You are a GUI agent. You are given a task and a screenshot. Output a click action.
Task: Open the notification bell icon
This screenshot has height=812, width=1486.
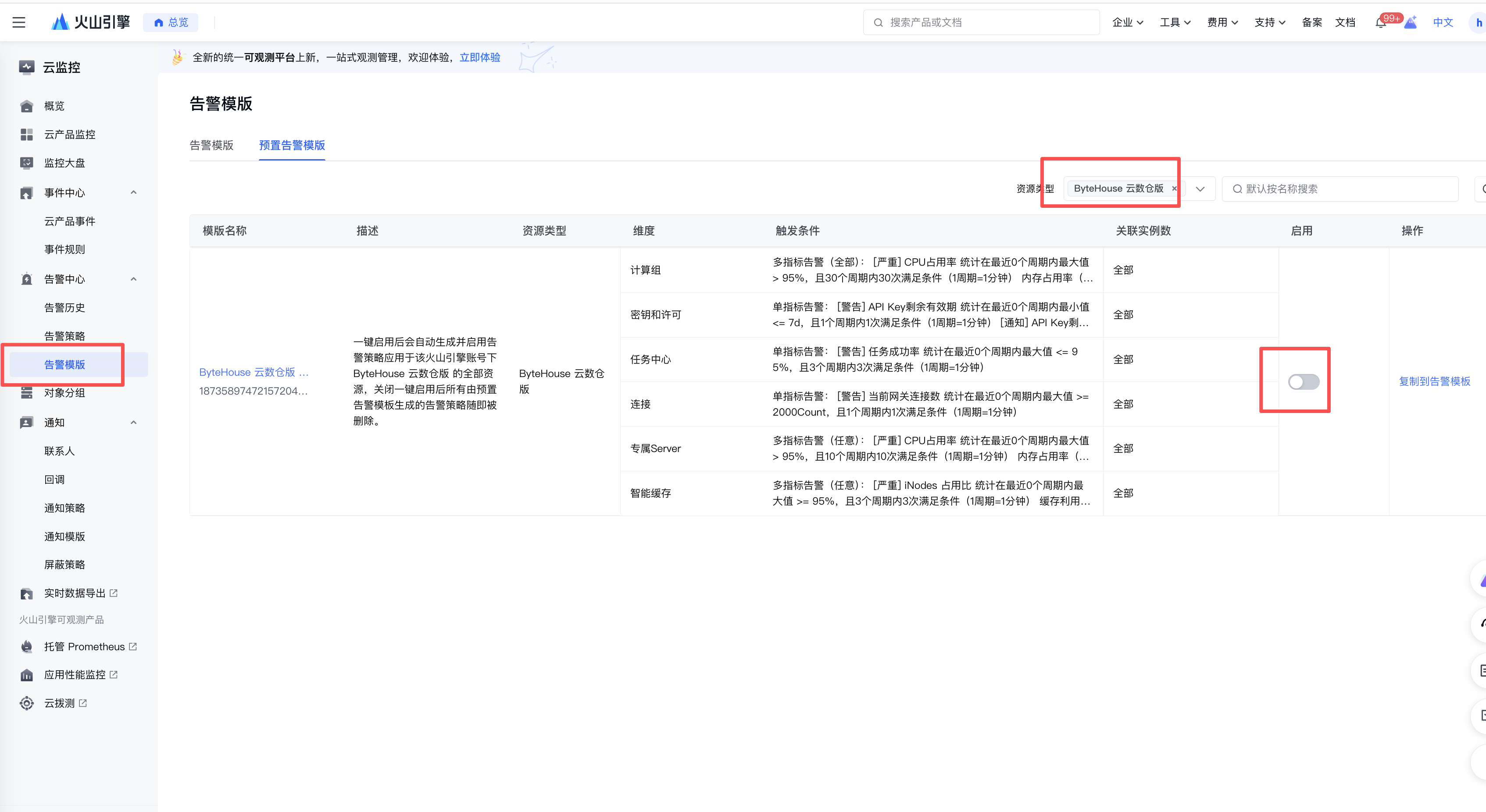click(1380, 23)
